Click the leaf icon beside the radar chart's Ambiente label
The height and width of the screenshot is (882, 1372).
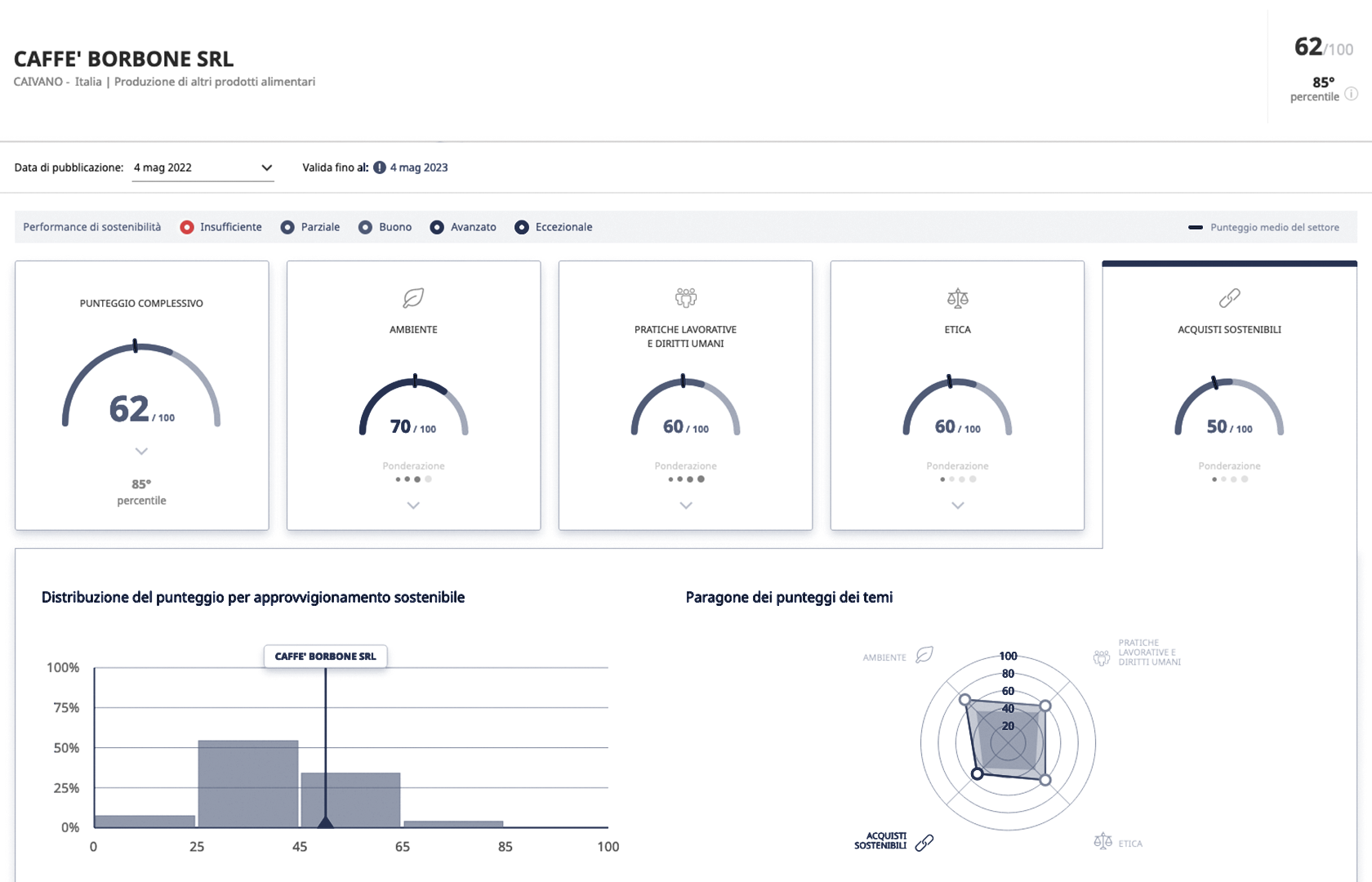pos(924,655)
